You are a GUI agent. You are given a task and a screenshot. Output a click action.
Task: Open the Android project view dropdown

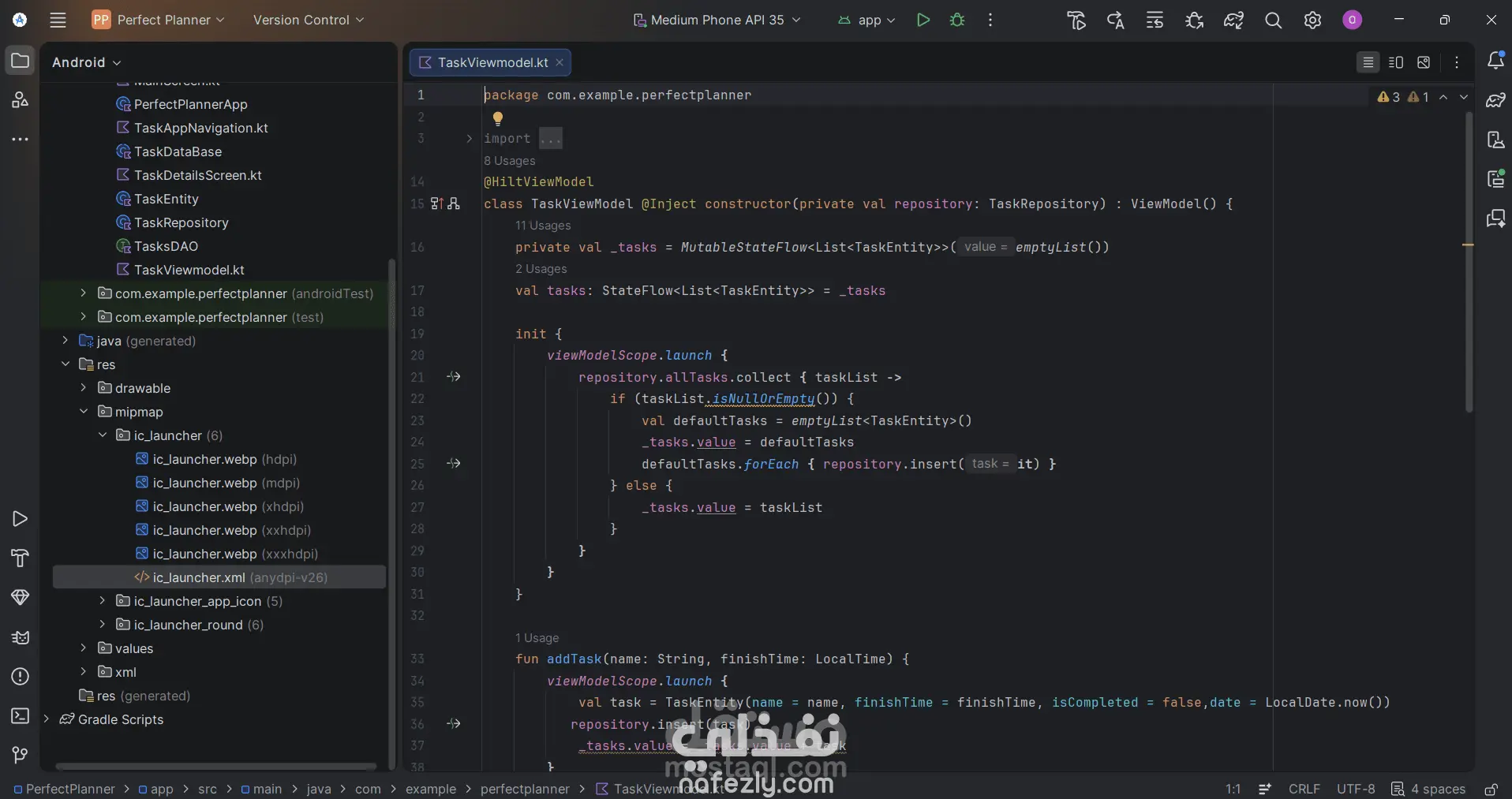coord(86,62)
